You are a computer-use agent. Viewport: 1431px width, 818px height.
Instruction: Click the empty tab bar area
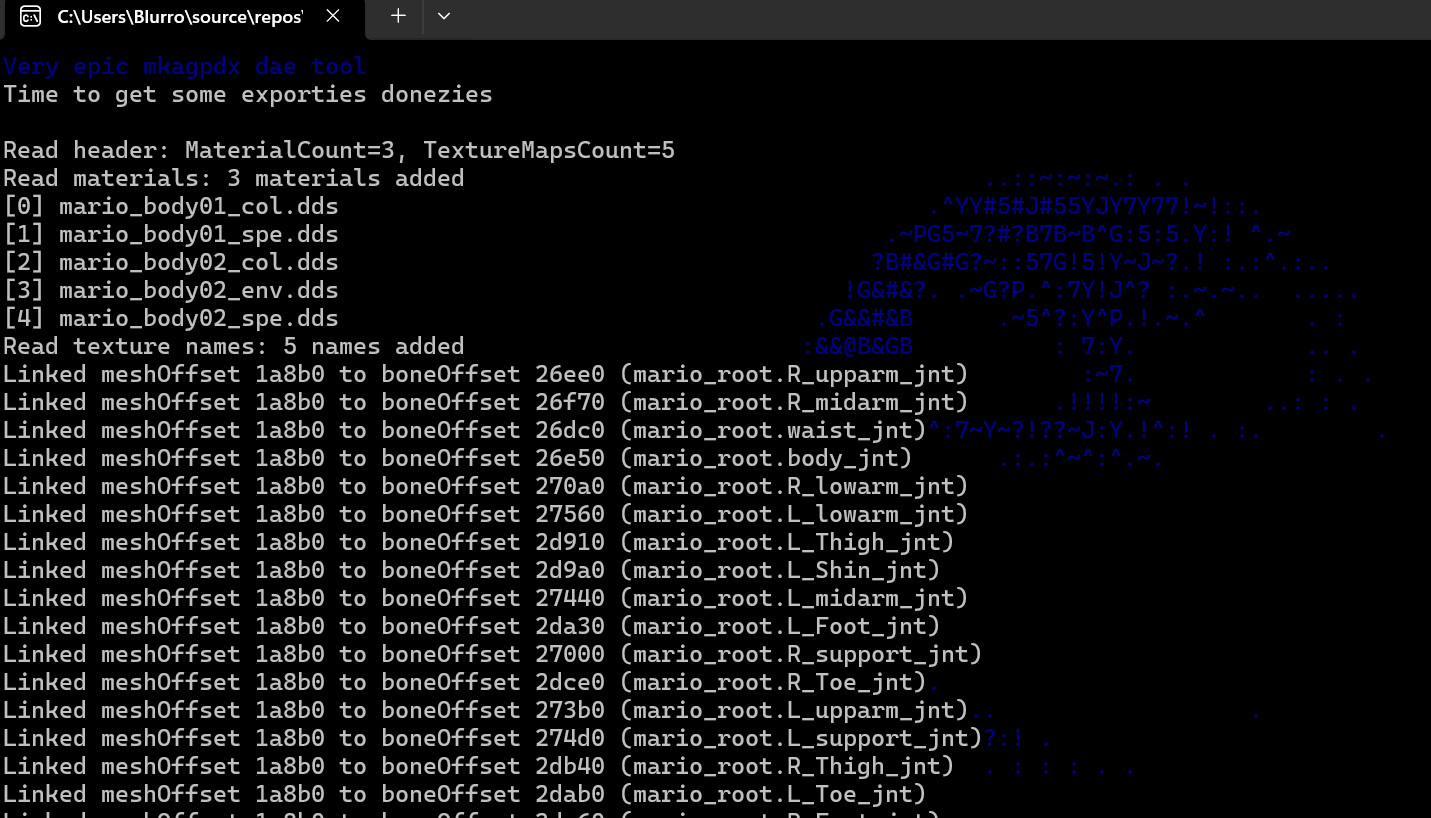pyautogui.click(x=900, y=16)
